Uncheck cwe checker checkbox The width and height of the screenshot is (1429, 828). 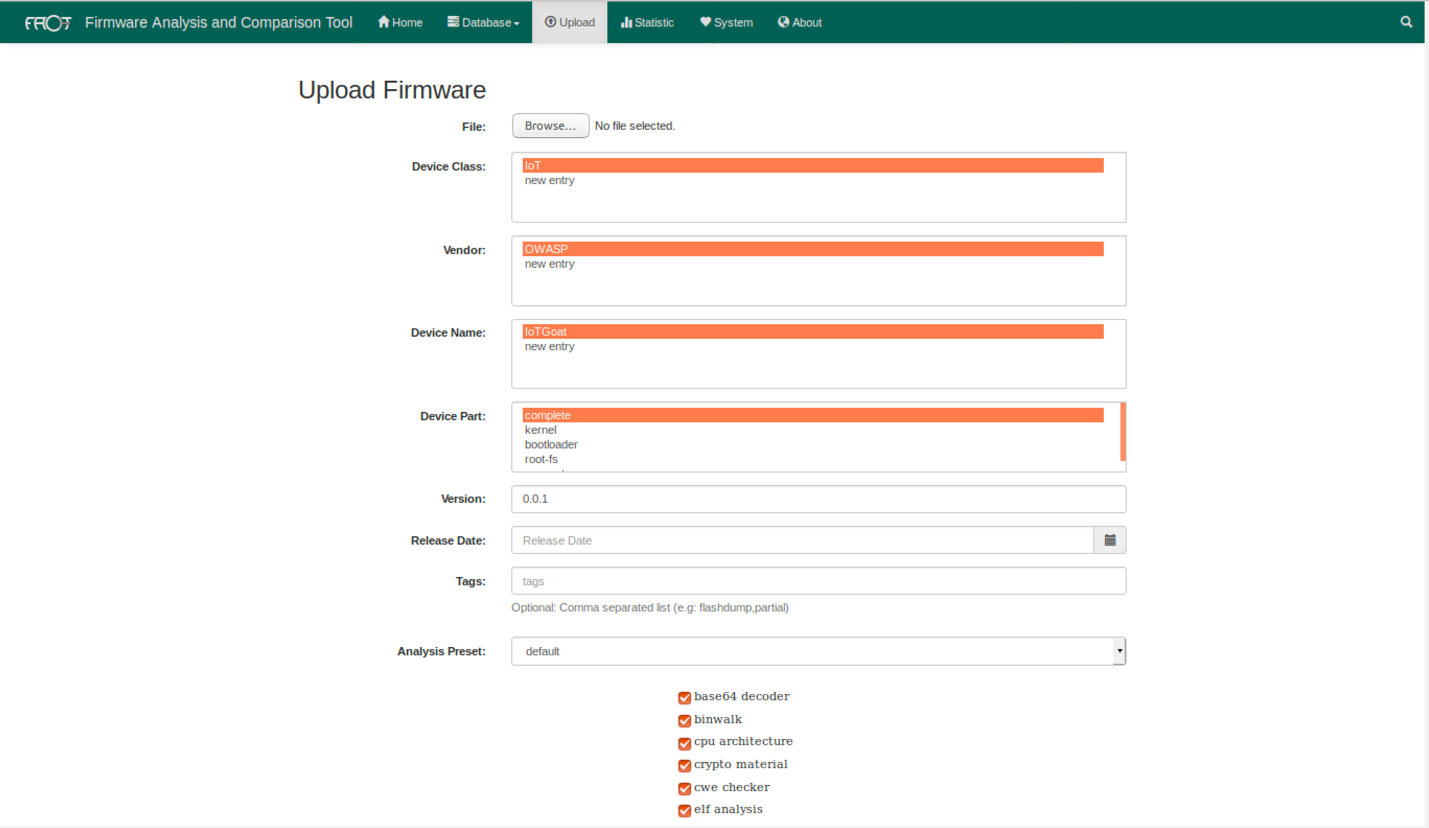coord(685,788)
